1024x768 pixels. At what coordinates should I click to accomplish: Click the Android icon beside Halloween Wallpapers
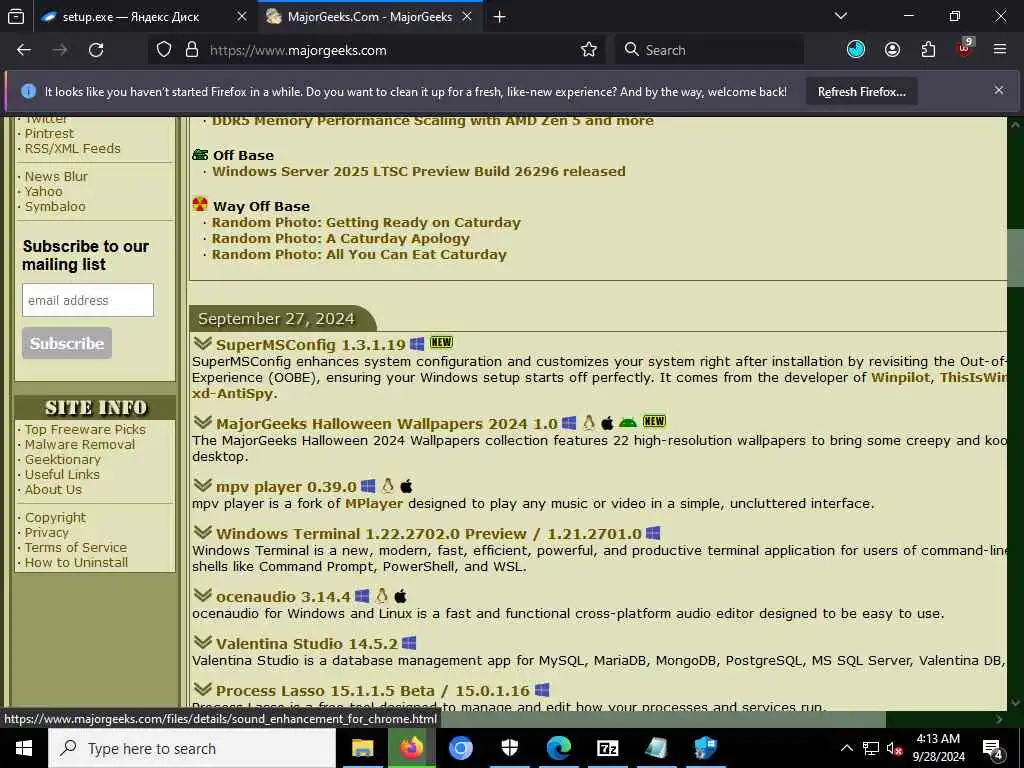[628, 423]
